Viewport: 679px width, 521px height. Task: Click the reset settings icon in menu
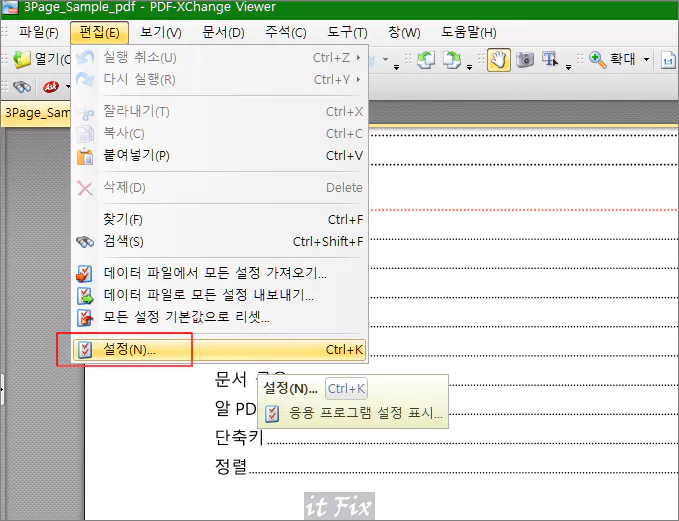click(85, 317)
